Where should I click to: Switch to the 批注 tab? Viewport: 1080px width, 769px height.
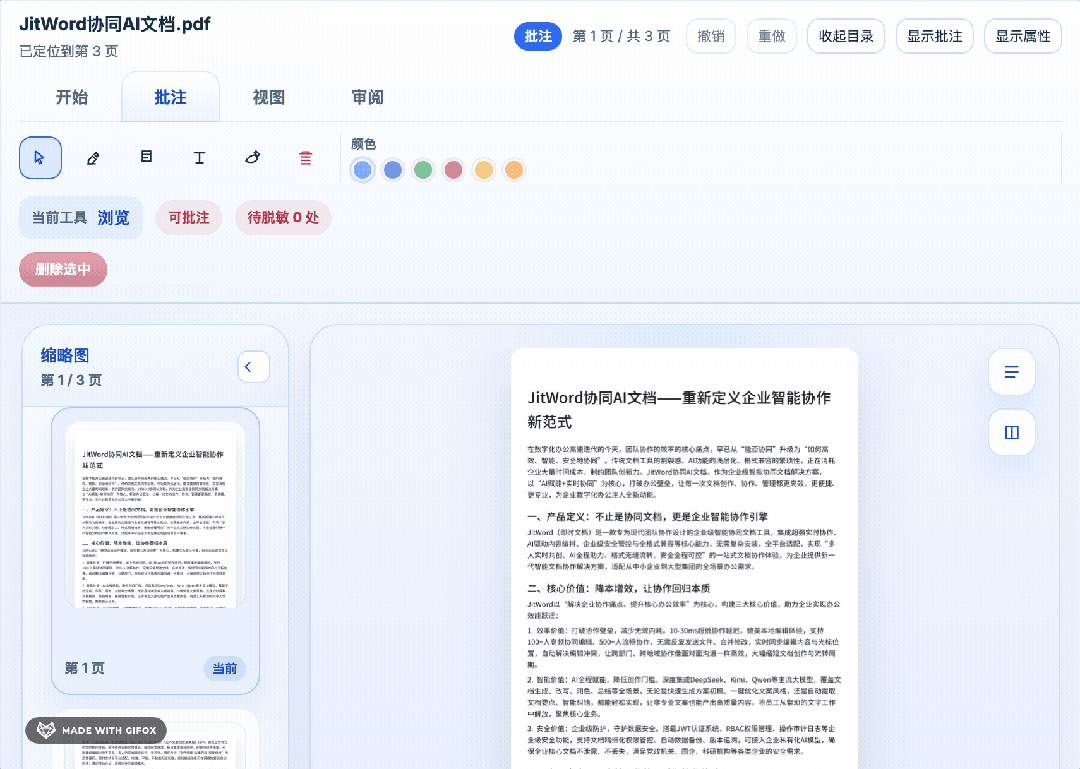coord(171,97)
